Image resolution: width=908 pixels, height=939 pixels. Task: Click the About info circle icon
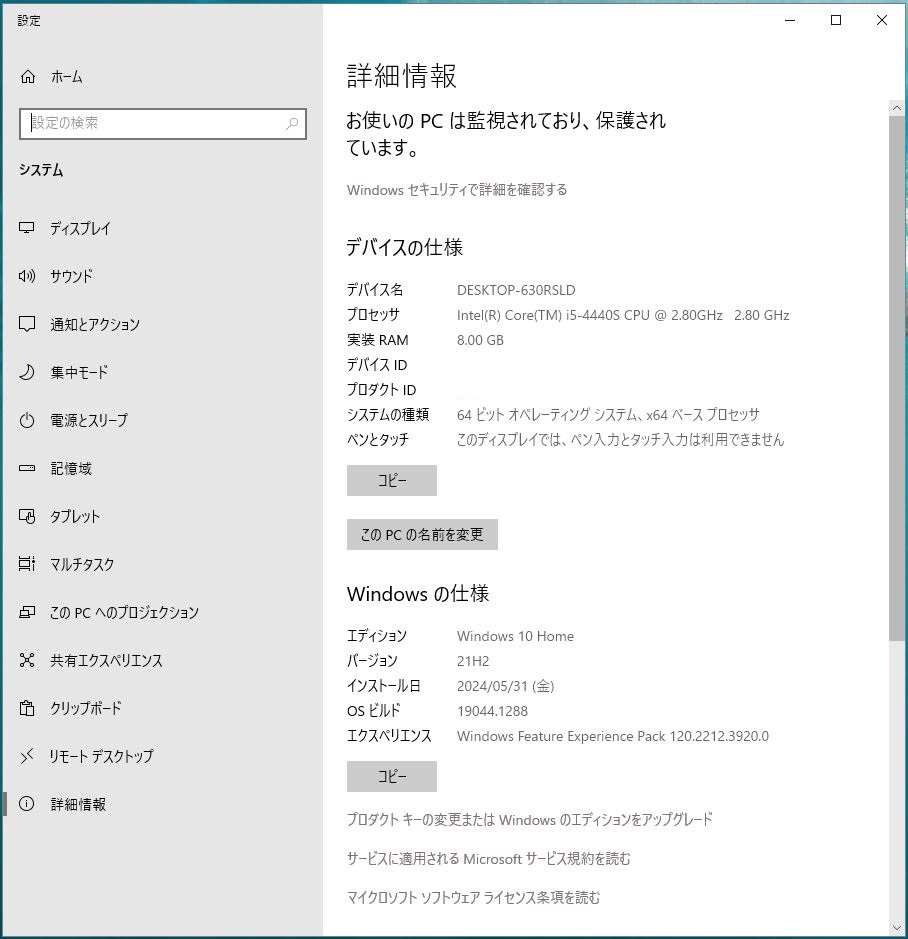(26, 804)
